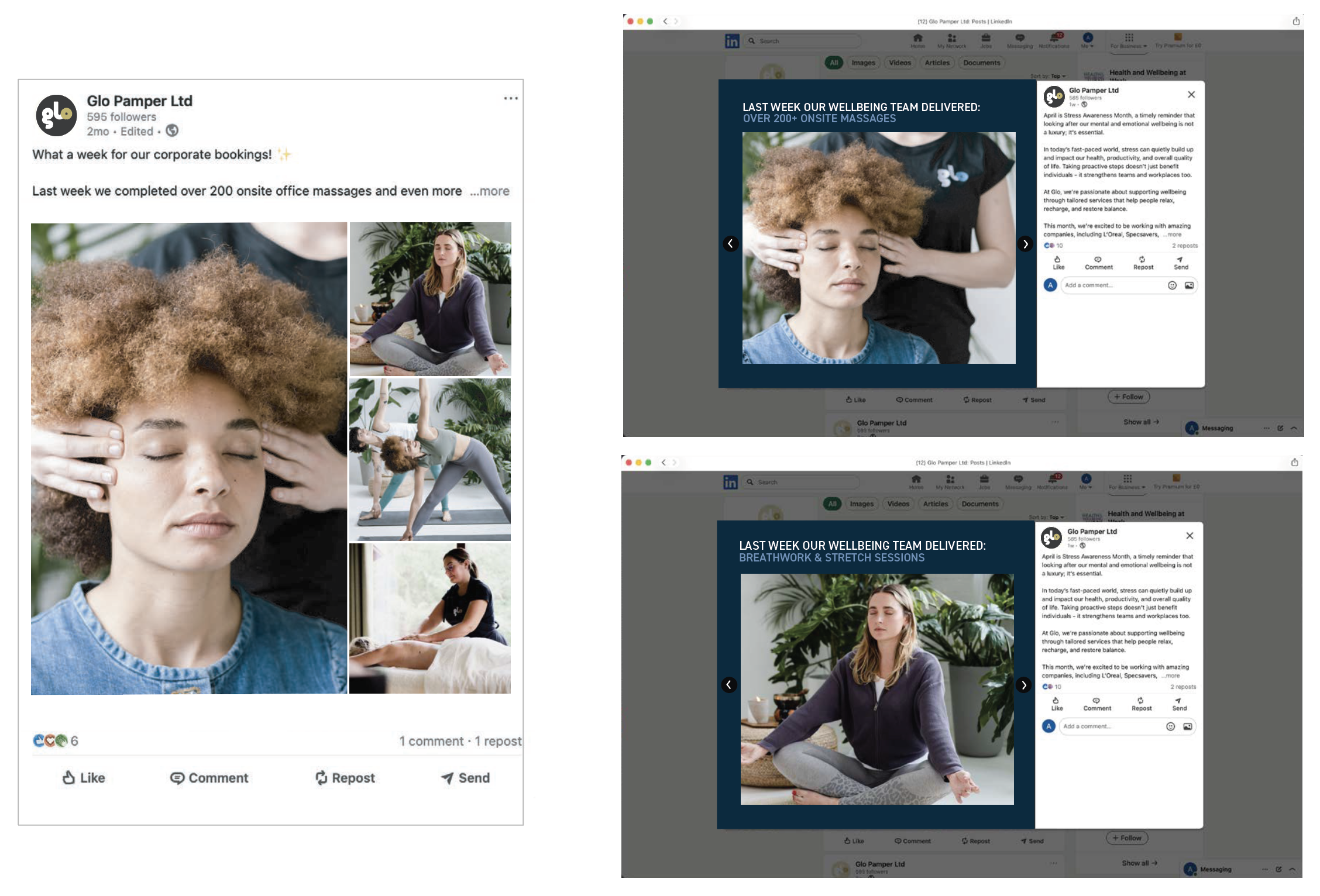This screenshot has width=1320, height=896.
Task: Click the LinkedIn logo in the upper browser window
Action: [x=731, y=41]
